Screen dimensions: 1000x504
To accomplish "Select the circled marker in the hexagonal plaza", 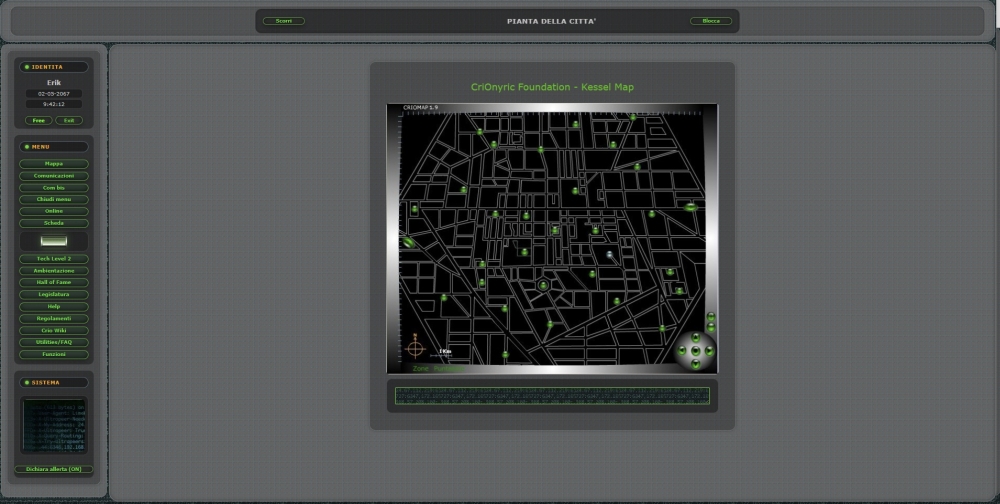I will tap(543, 286).
